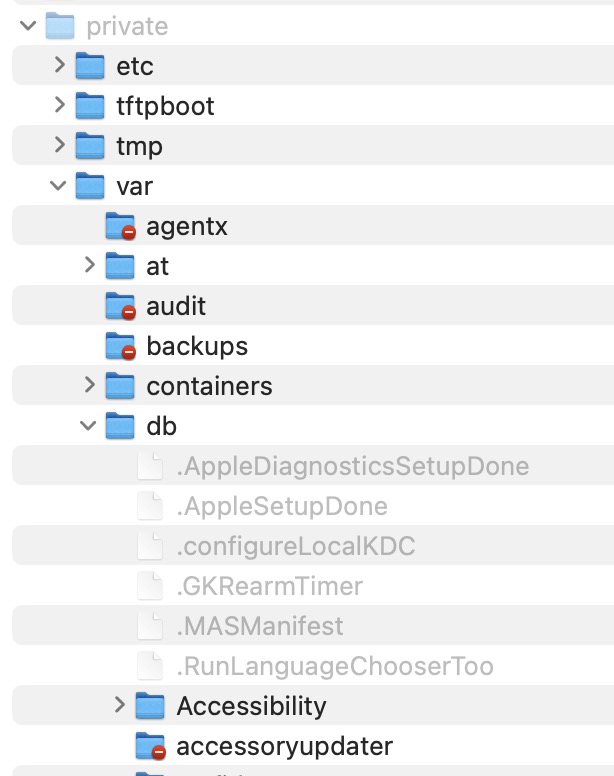Click the .MASManifest file icon
Screen dimensions: 614x776
(149, 626)
